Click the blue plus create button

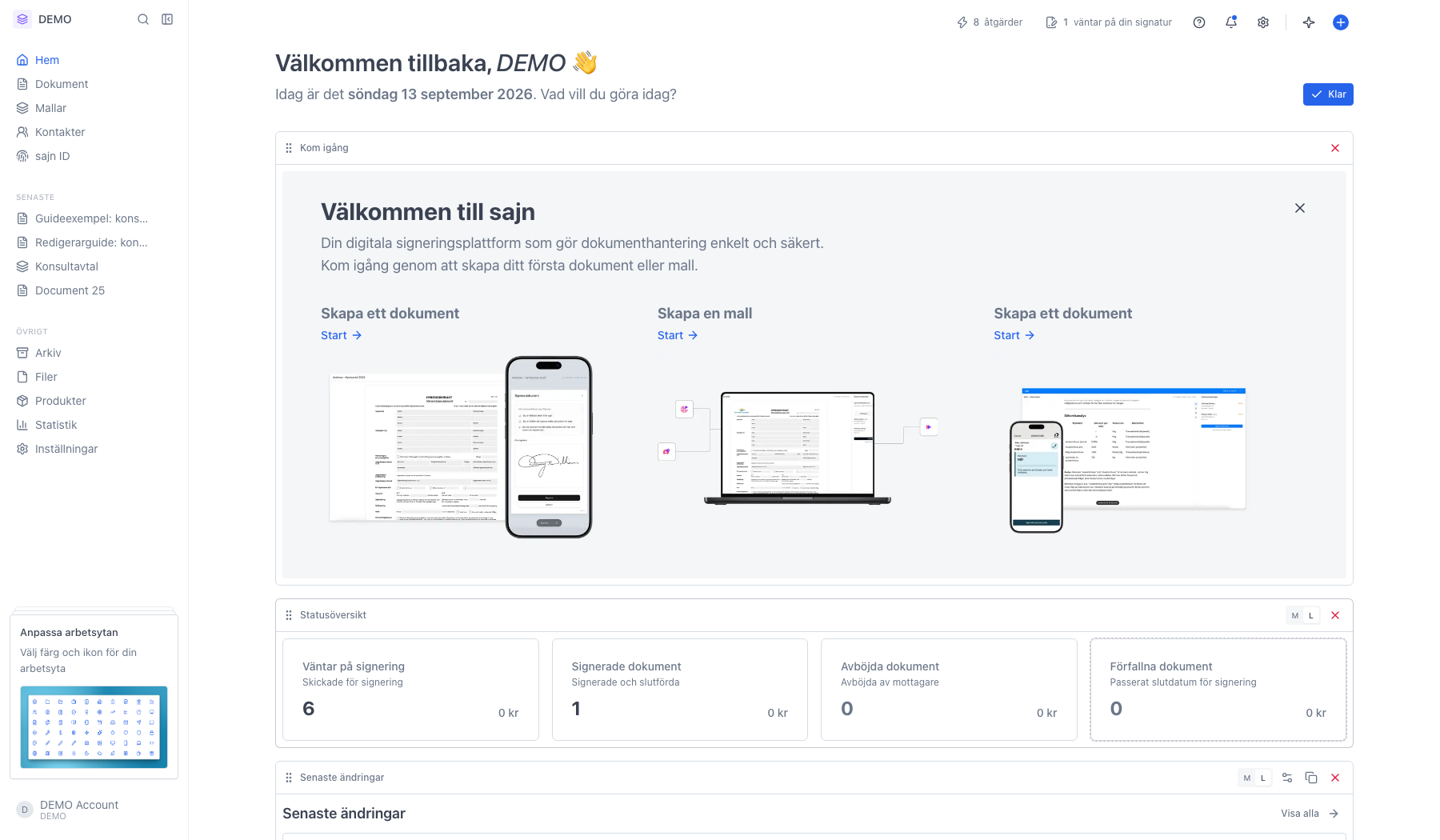coord(1341,22)
